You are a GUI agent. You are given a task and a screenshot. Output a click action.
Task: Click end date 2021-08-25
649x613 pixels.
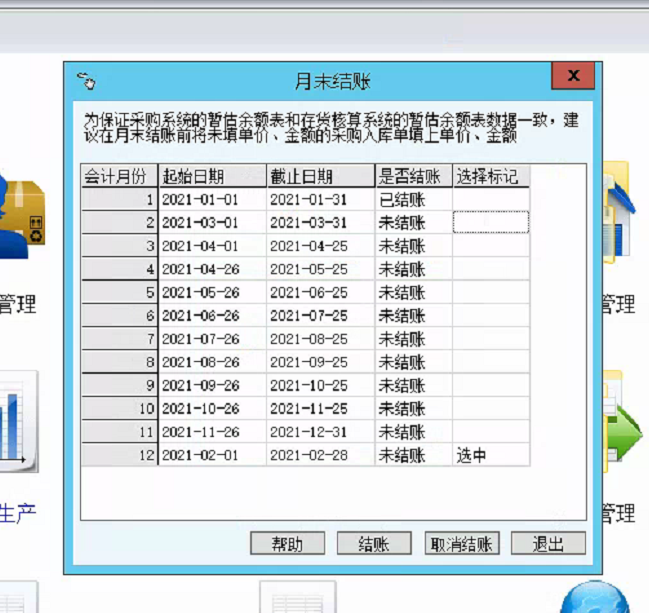coord(321,339)
